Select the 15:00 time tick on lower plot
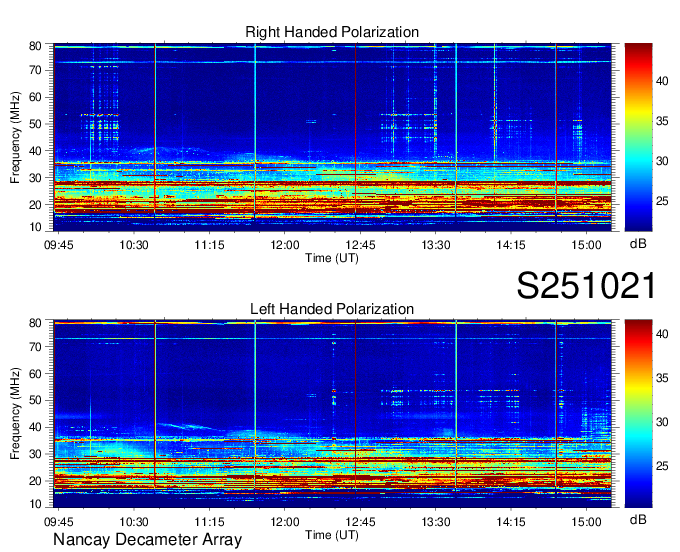The width and height of the screenshot is (680, 552). (586, 521)
